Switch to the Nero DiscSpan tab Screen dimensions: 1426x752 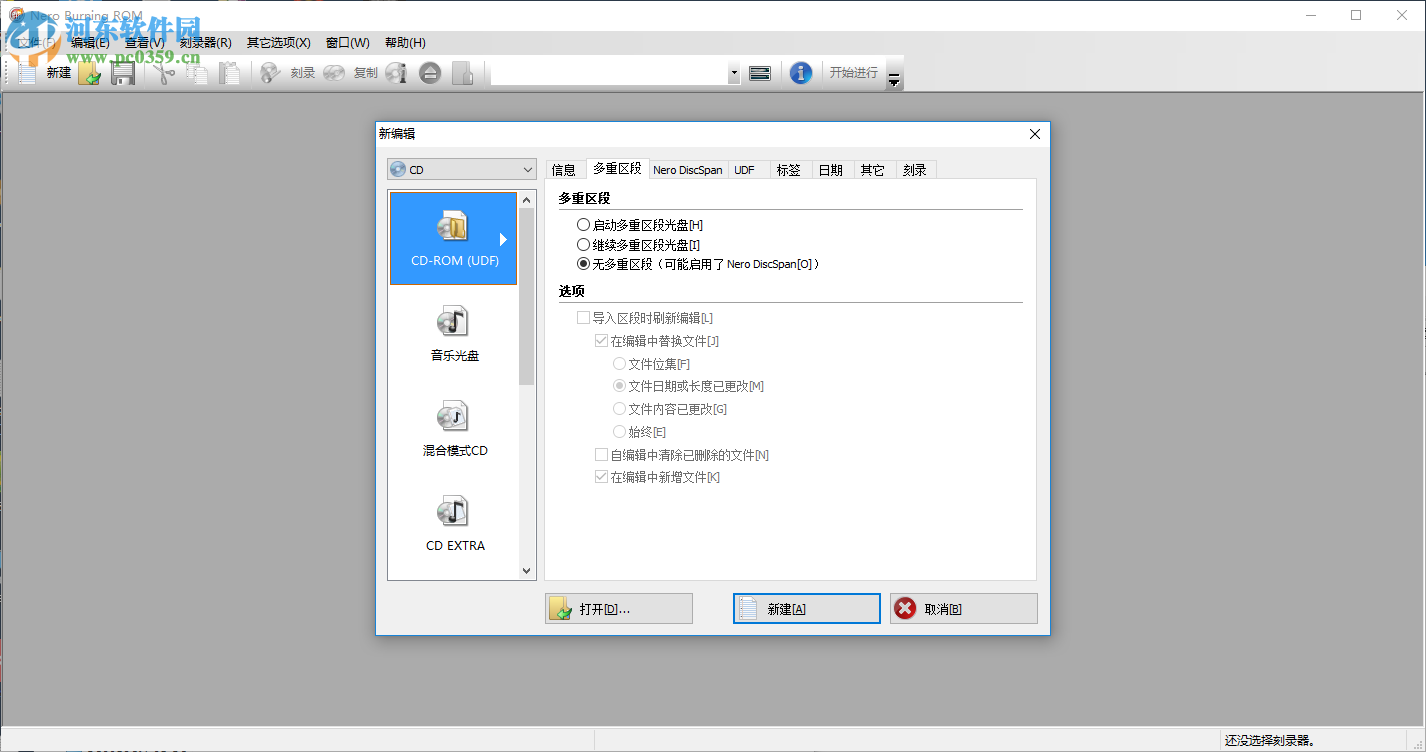pyautogui.click(x=688, y=170)
